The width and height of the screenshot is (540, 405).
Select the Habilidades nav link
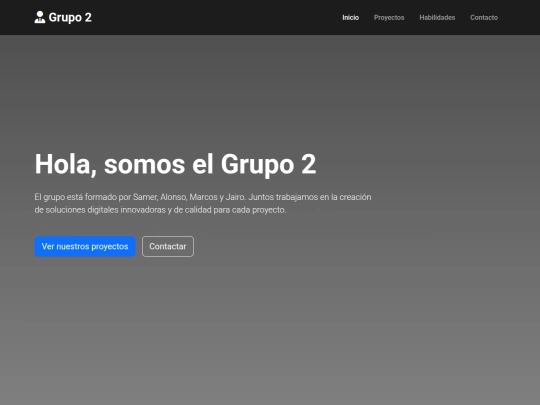pyautogui.click(x=437, y=18)
